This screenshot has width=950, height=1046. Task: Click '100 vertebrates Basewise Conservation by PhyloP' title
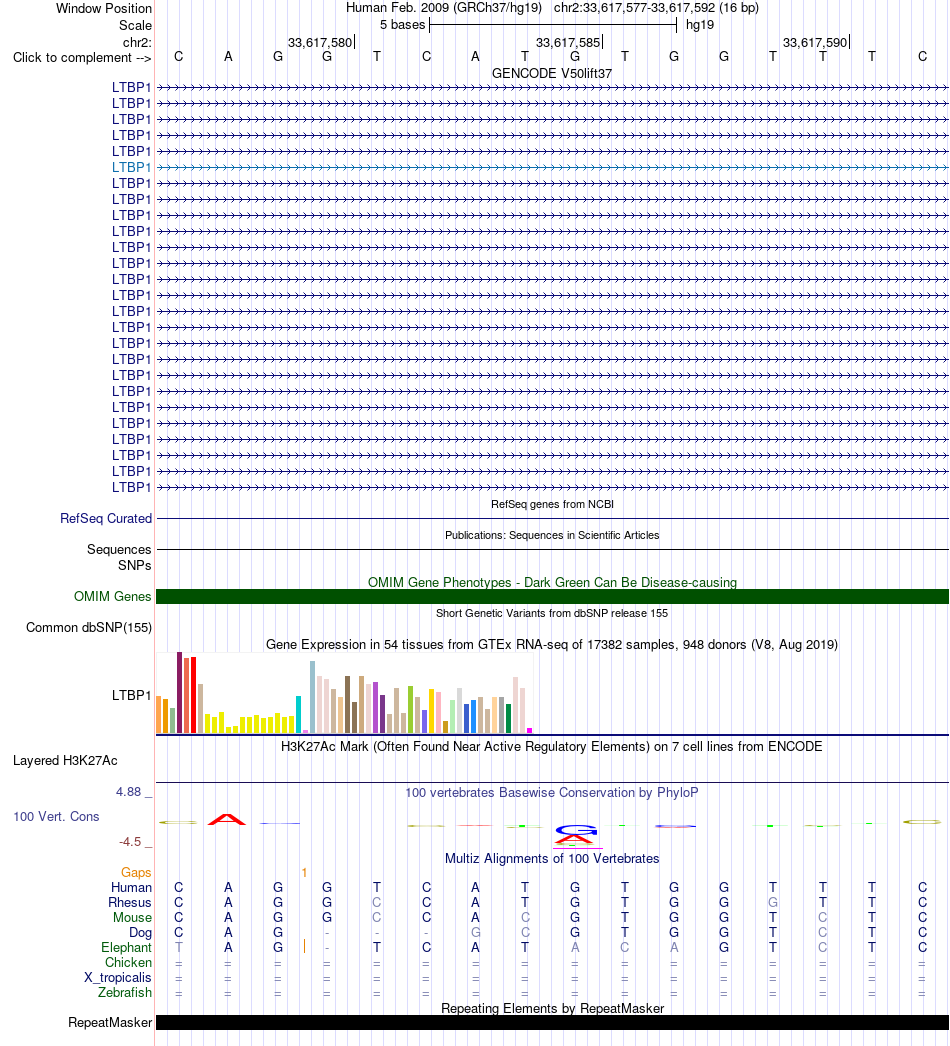point(552,793)
